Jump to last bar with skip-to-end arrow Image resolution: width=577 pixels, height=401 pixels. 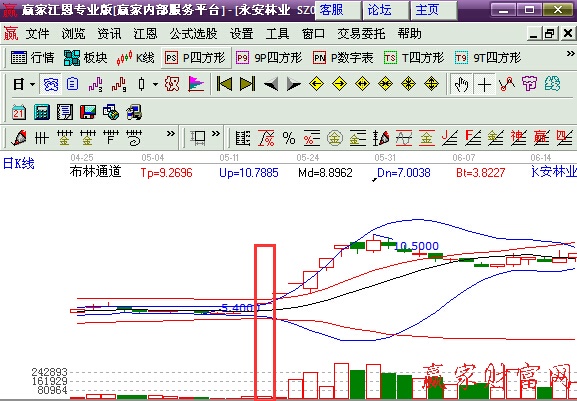point(247,84)
